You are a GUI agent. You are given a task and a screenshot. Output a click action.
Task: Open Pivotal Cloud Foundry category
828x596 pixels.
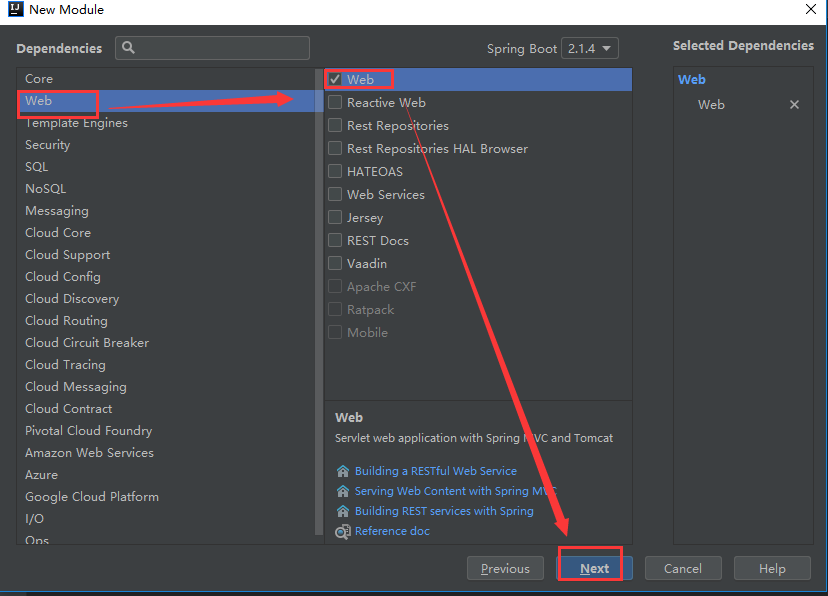tap(166, 431)
